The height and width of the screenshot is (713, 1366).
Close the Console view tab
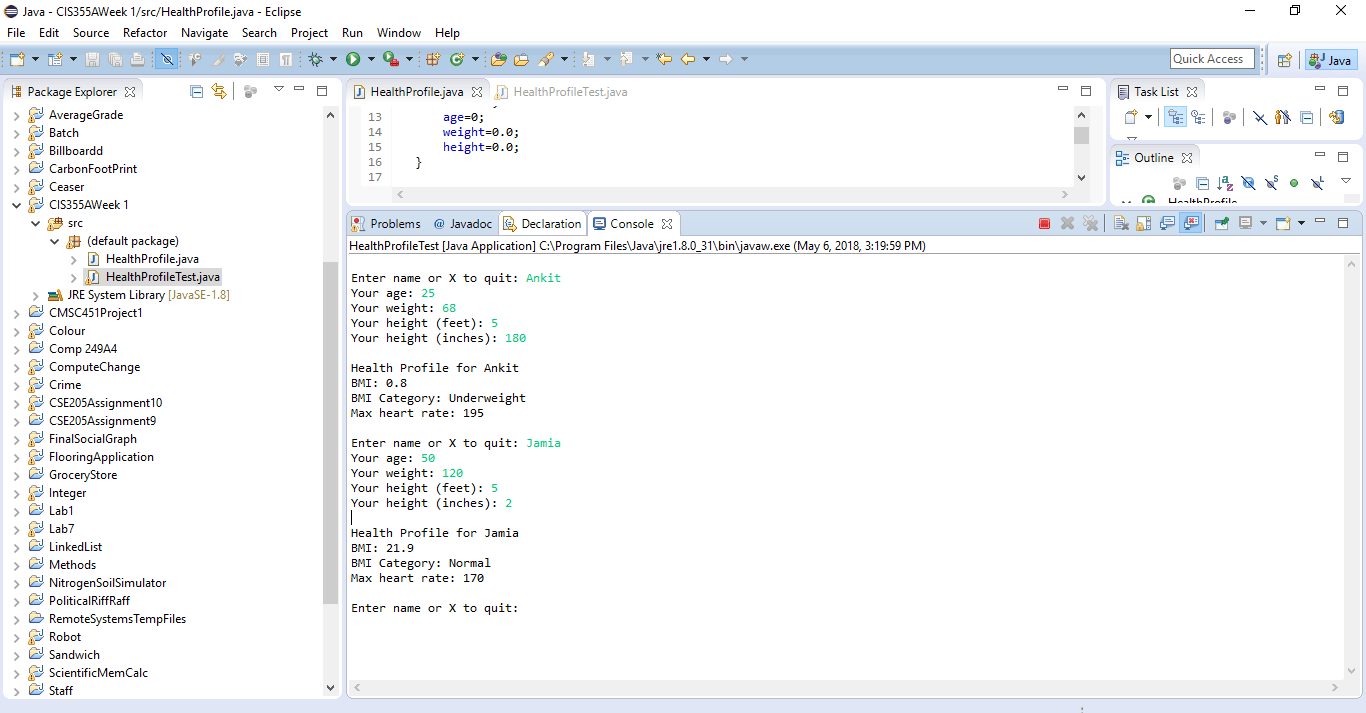(x=667, y=224)
